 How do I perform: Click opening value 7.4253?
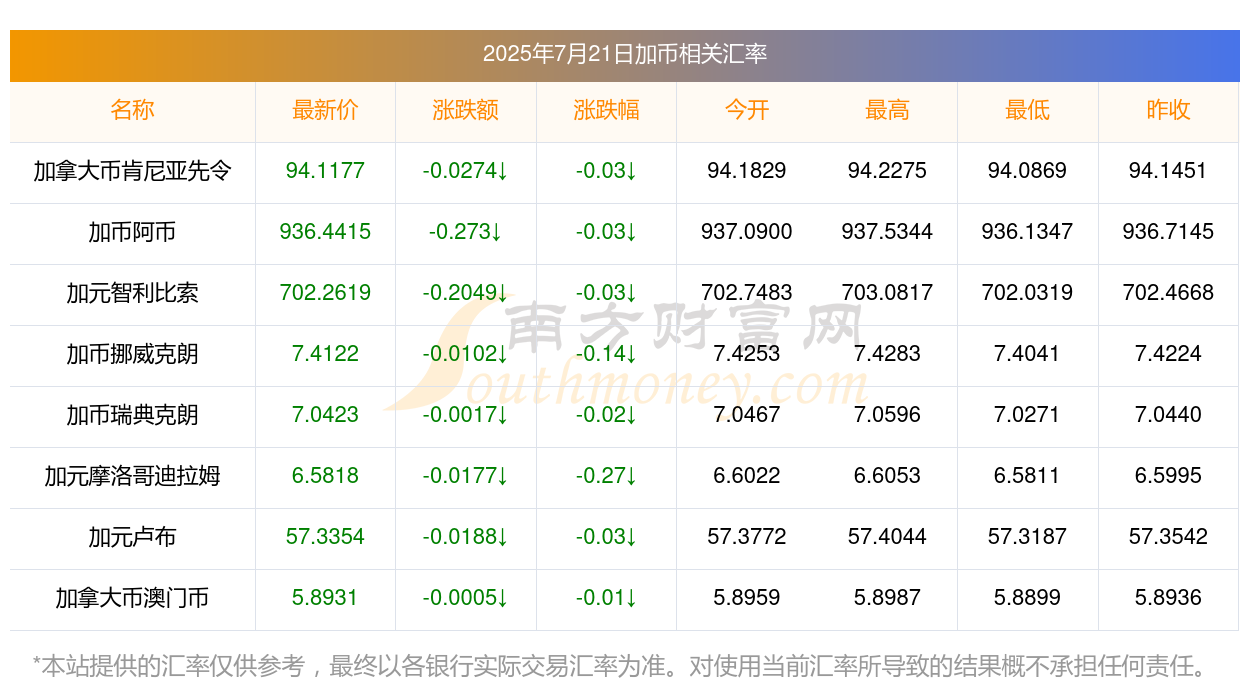747,354
